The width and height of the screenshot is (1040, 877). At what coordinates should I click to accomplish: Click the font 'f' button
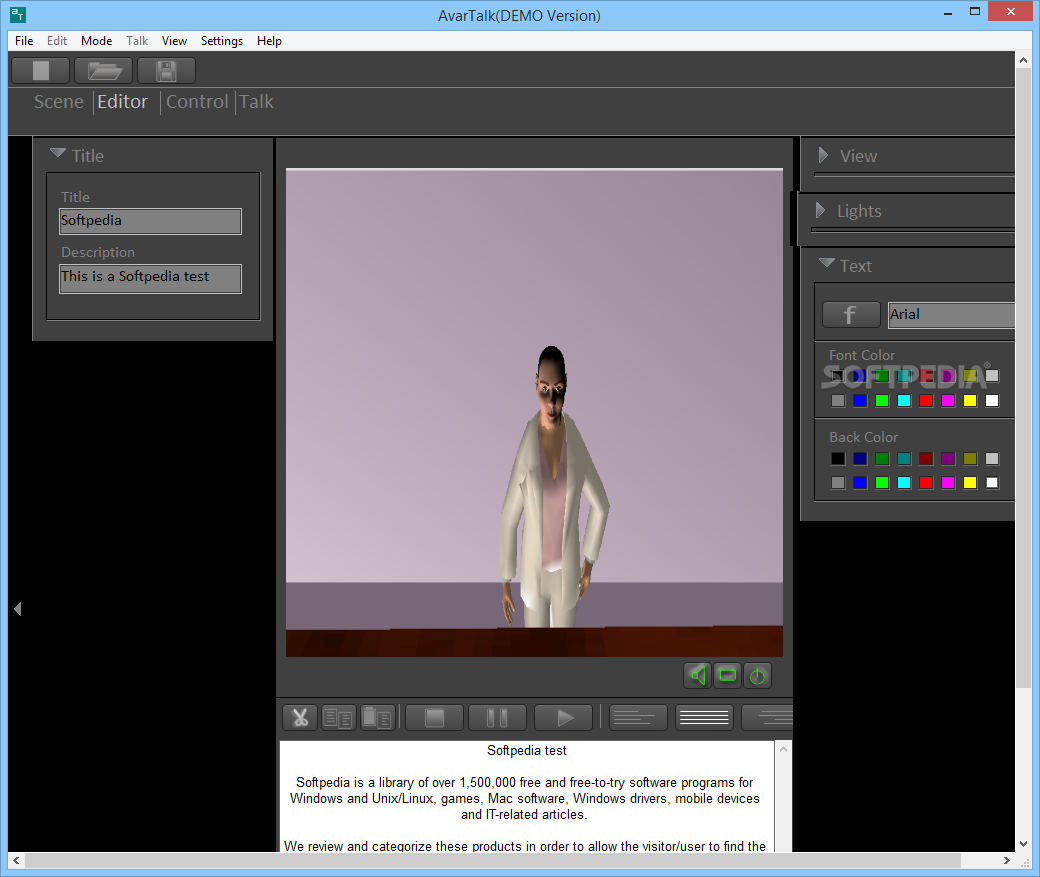click(851, 314)
